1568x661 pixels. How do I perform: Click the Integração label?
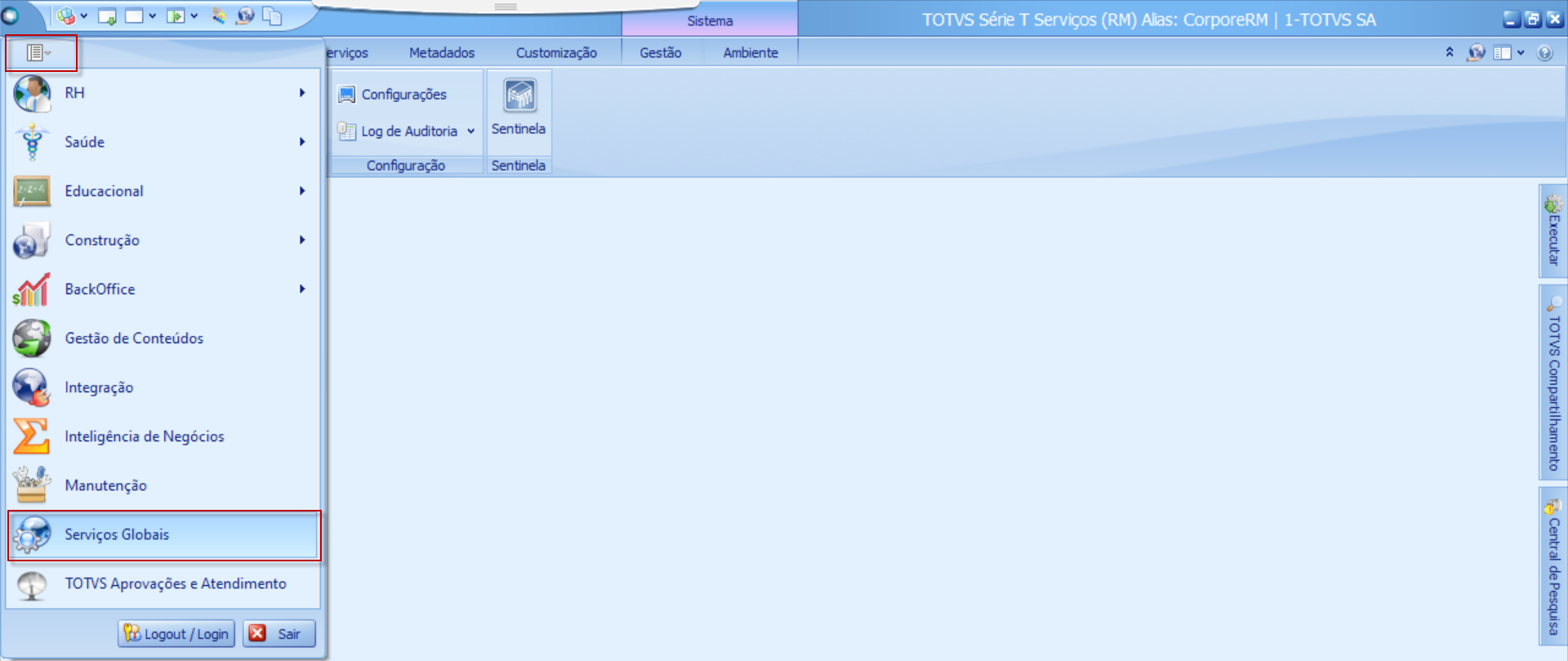(99, 388)
